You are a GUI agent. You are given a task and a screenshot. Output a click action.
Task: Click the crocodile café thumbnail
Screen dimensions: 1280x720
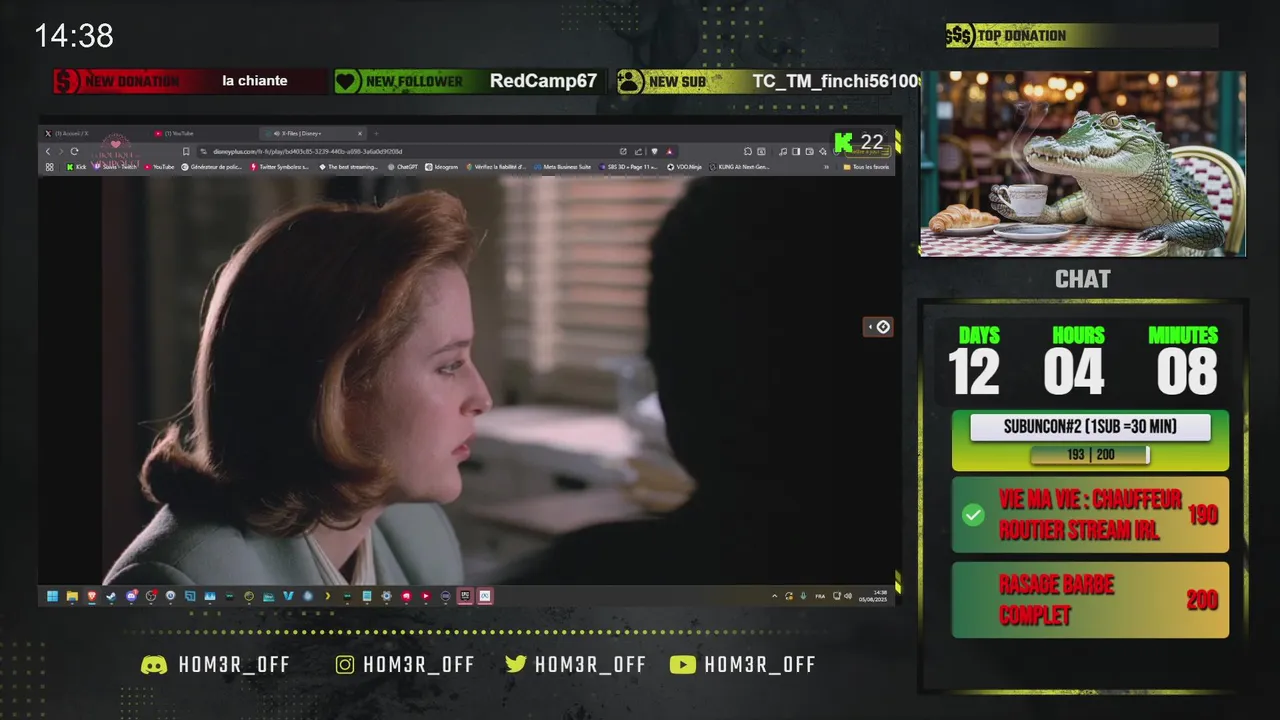1083,164
